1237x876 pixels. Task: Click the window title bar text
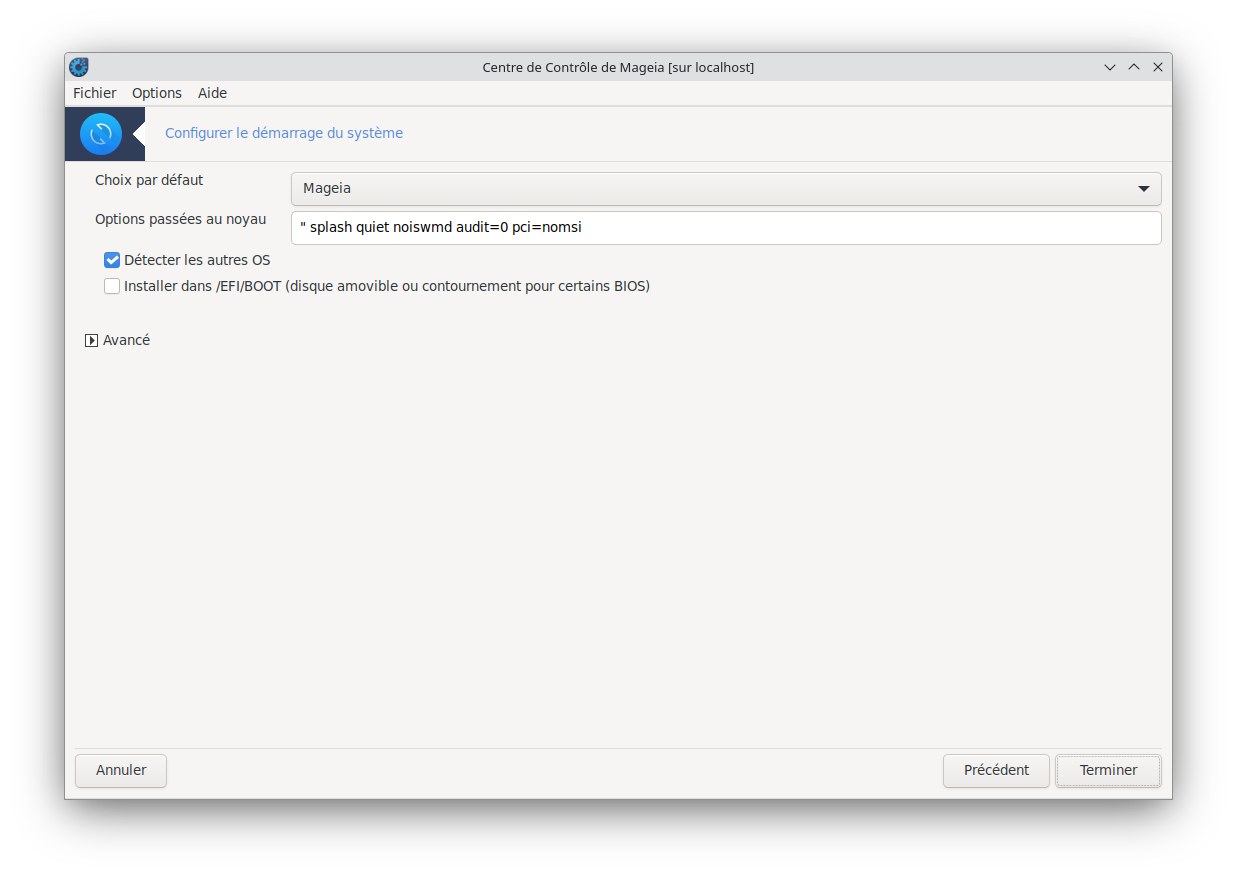[618, 67]
